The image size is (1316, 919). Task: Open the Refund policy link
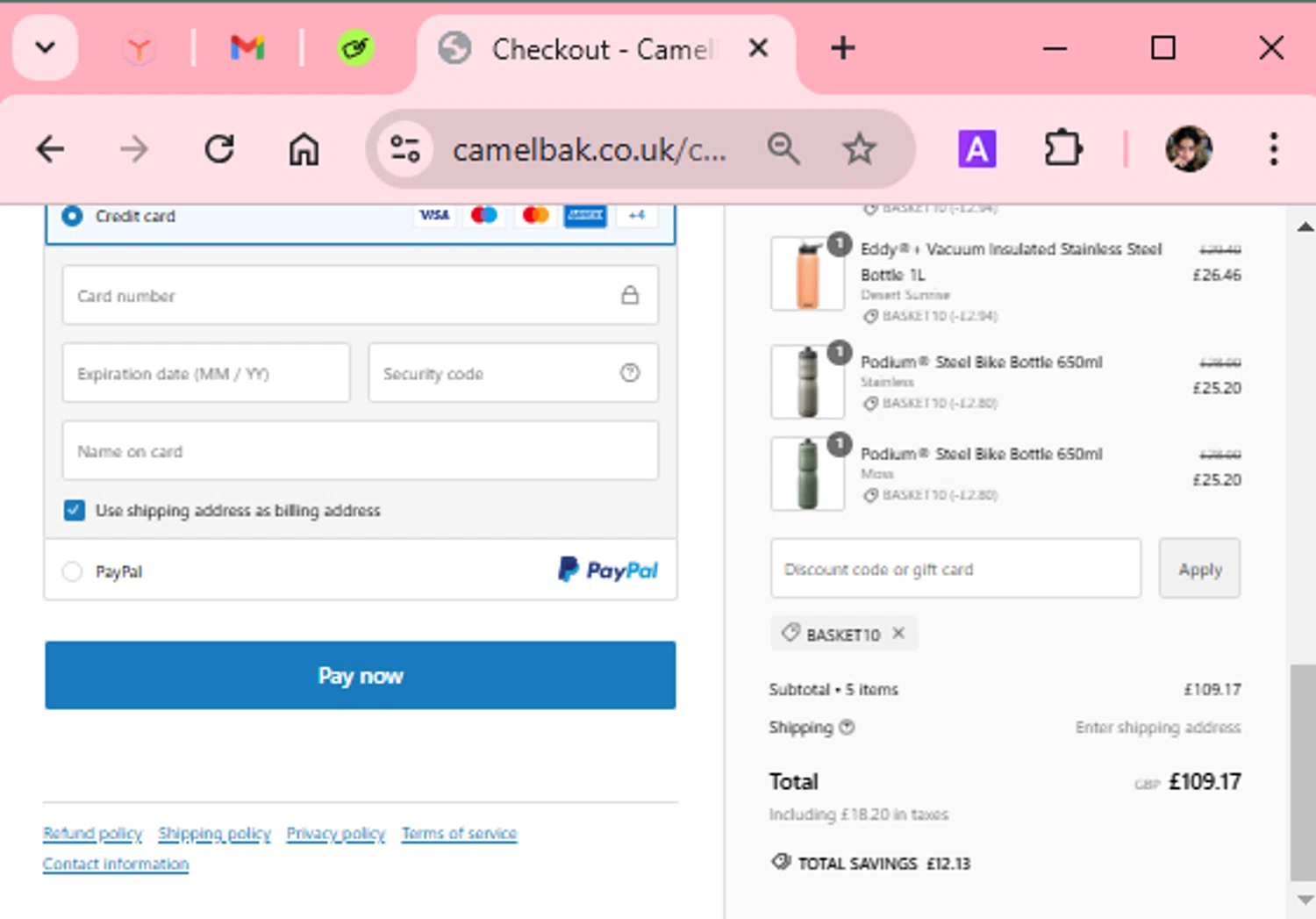(92, 833)
